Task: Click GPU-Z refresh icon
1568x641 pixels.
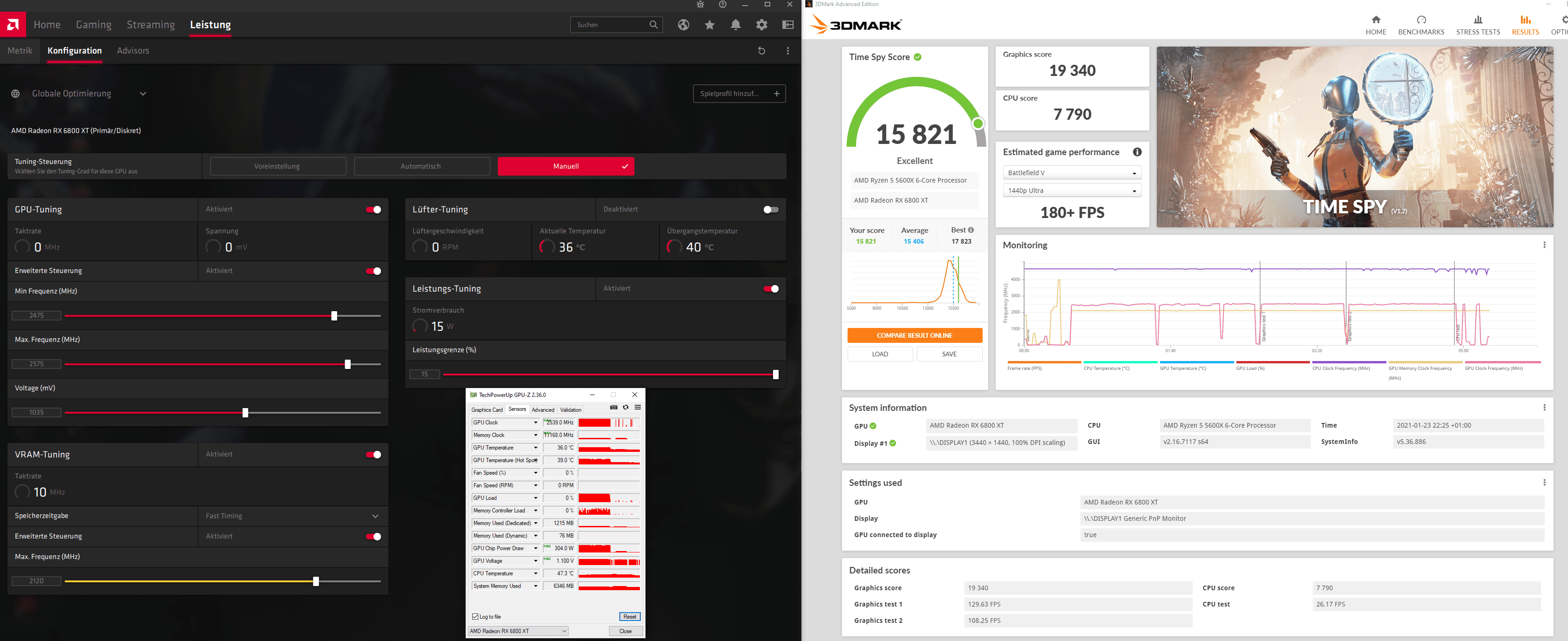Action: (626, 407)
